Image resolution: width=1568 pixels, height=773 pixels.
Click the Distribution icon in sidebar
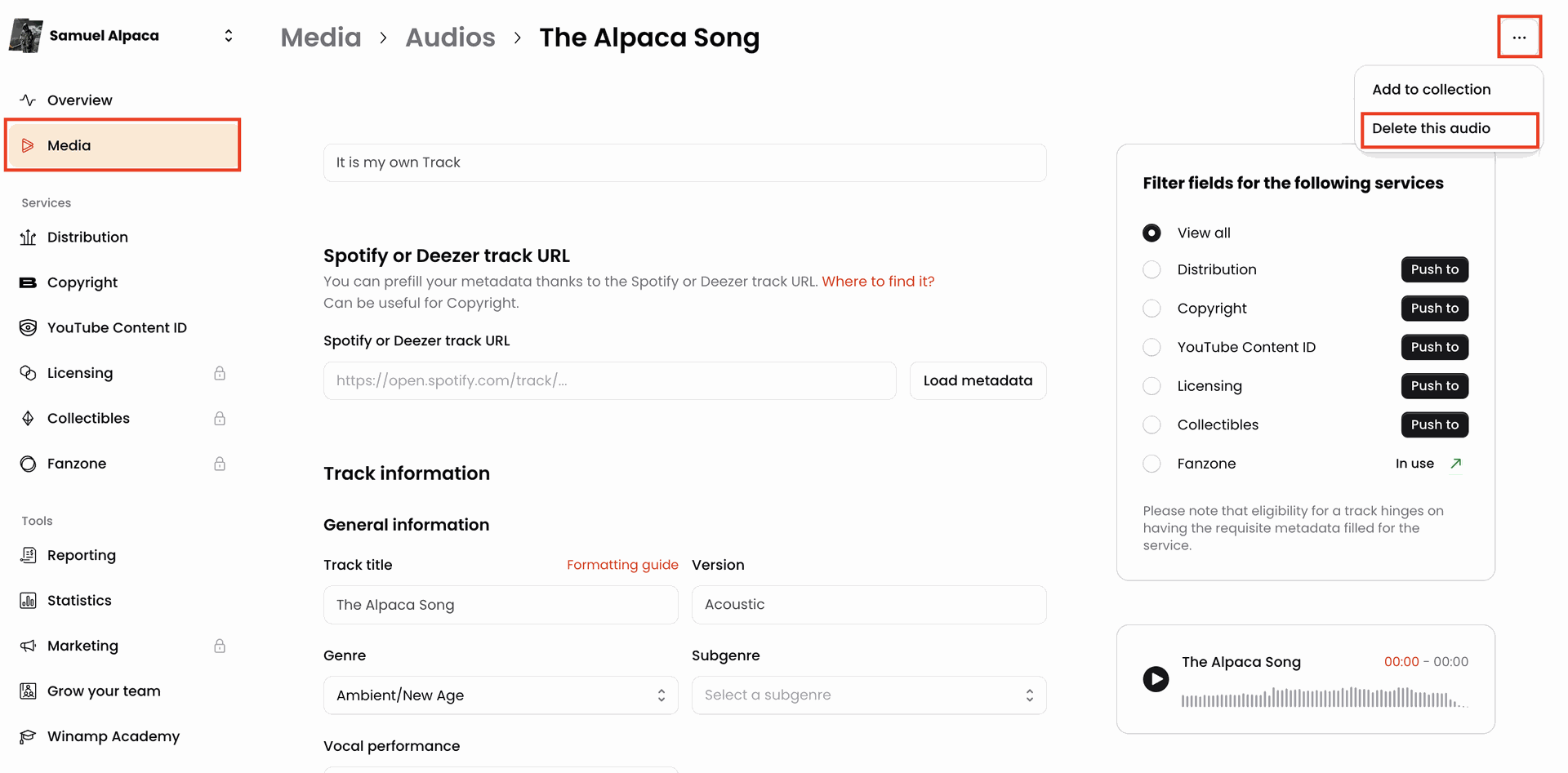(28, 237)
